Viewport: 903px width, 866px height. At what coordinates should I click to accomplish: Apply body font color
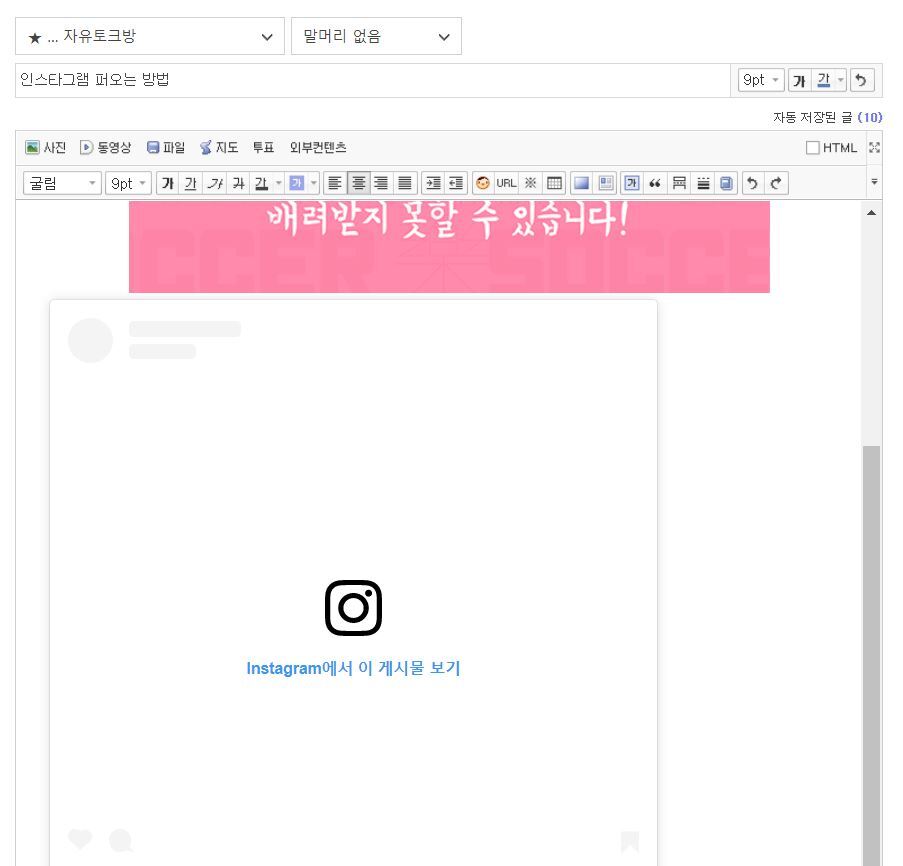pyautogui.click(x=261, y=184)
